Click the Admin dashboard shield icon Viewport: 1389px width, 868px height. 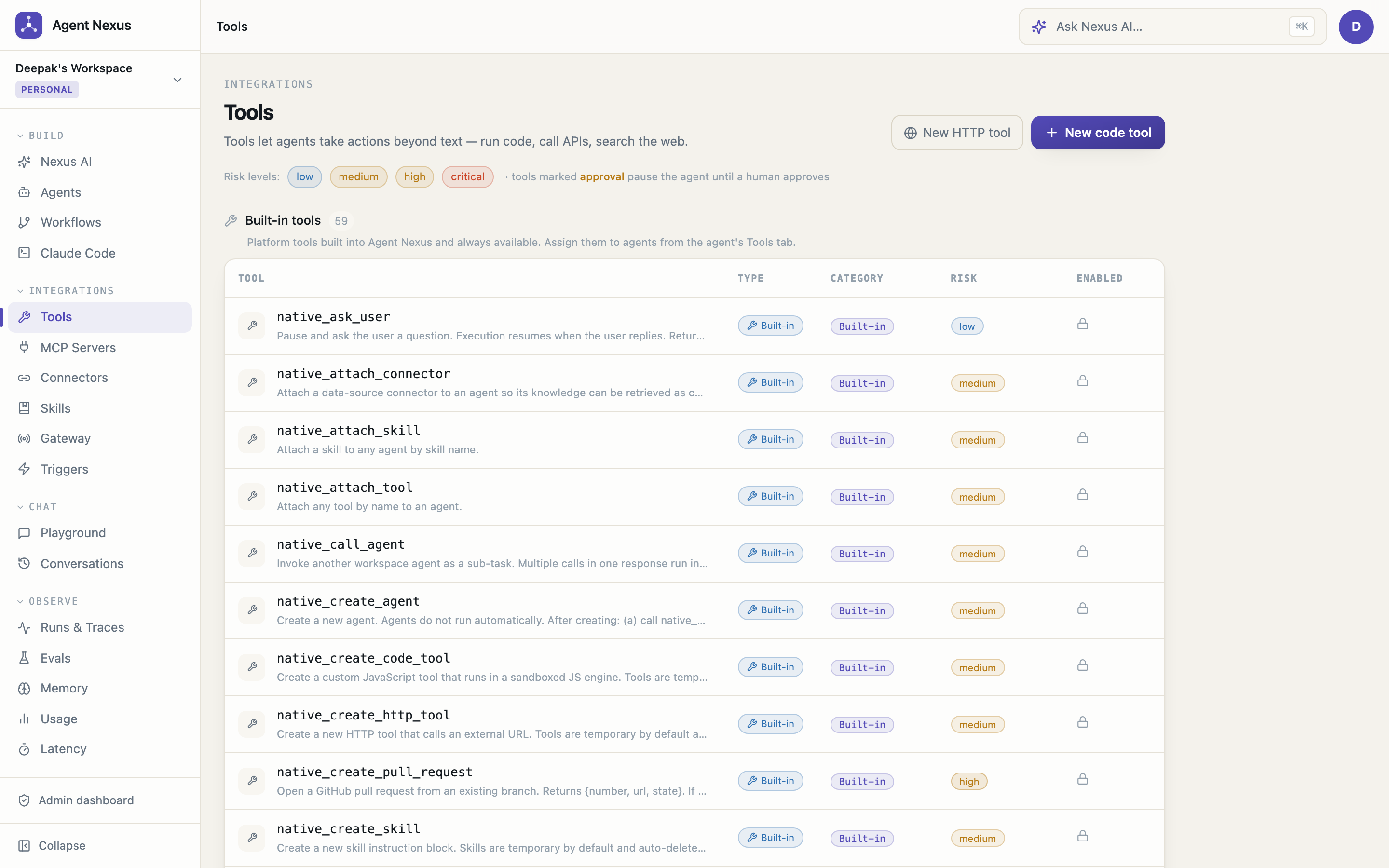pos(24,800)
